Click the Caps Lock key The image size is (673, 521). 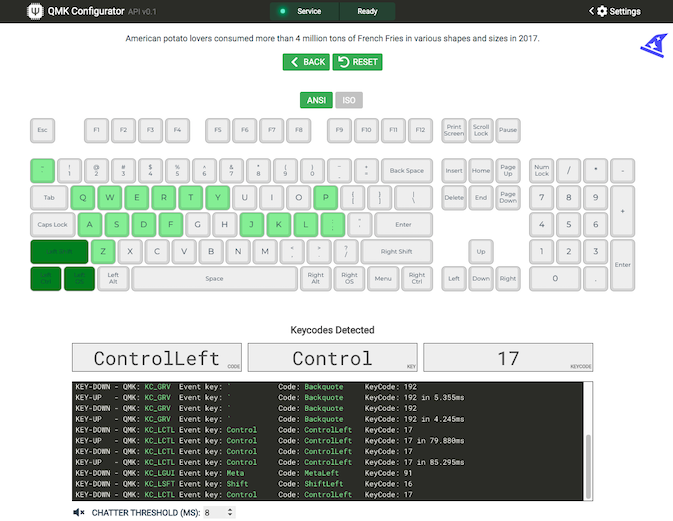click(52, 224)
